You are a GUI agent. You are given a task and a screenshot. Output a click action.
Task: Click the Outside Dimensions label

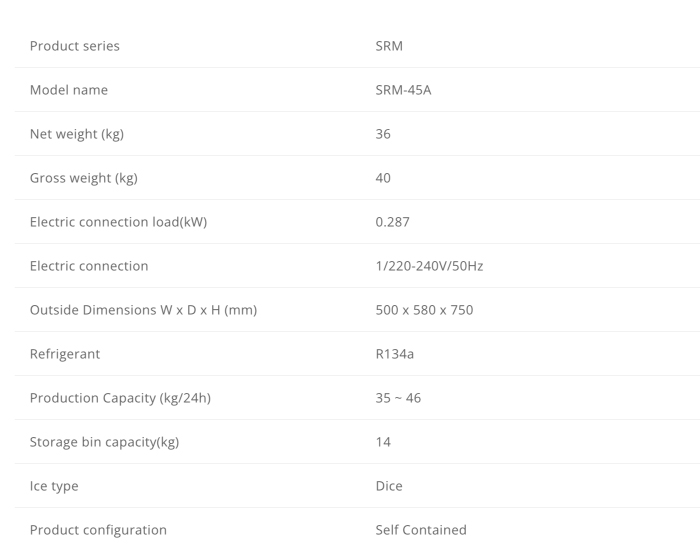pyautogui.click(x=143, y=310)
